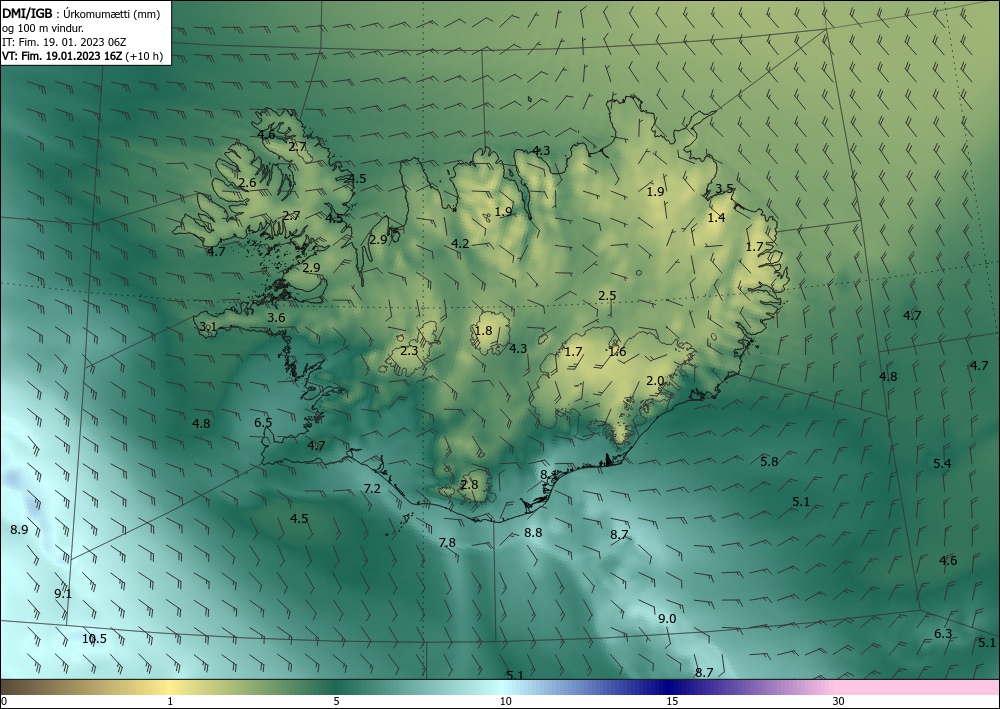Click the 4.2 value on the map
Viewport: 1000px width, 709px height.
[x=460, y=243]
